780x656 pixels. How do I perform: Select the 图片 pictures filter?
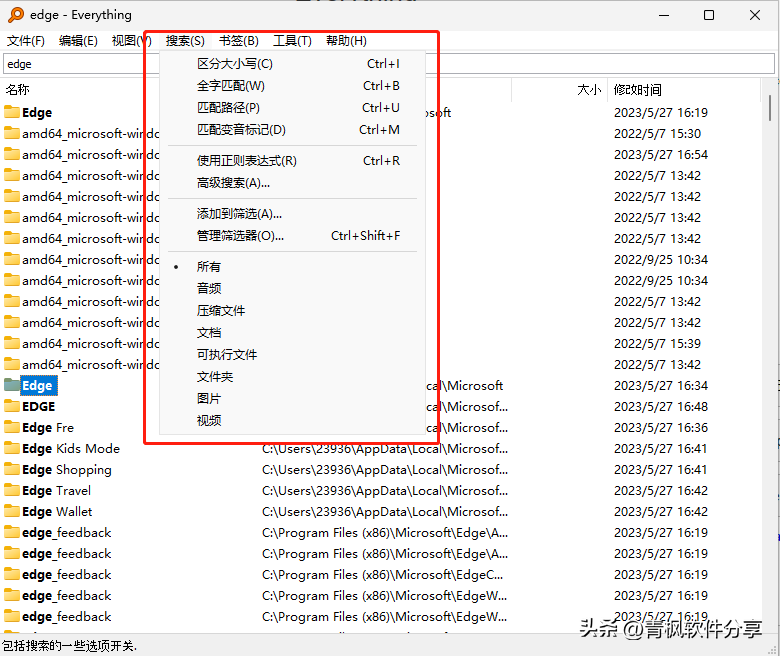tap(292, 398)
